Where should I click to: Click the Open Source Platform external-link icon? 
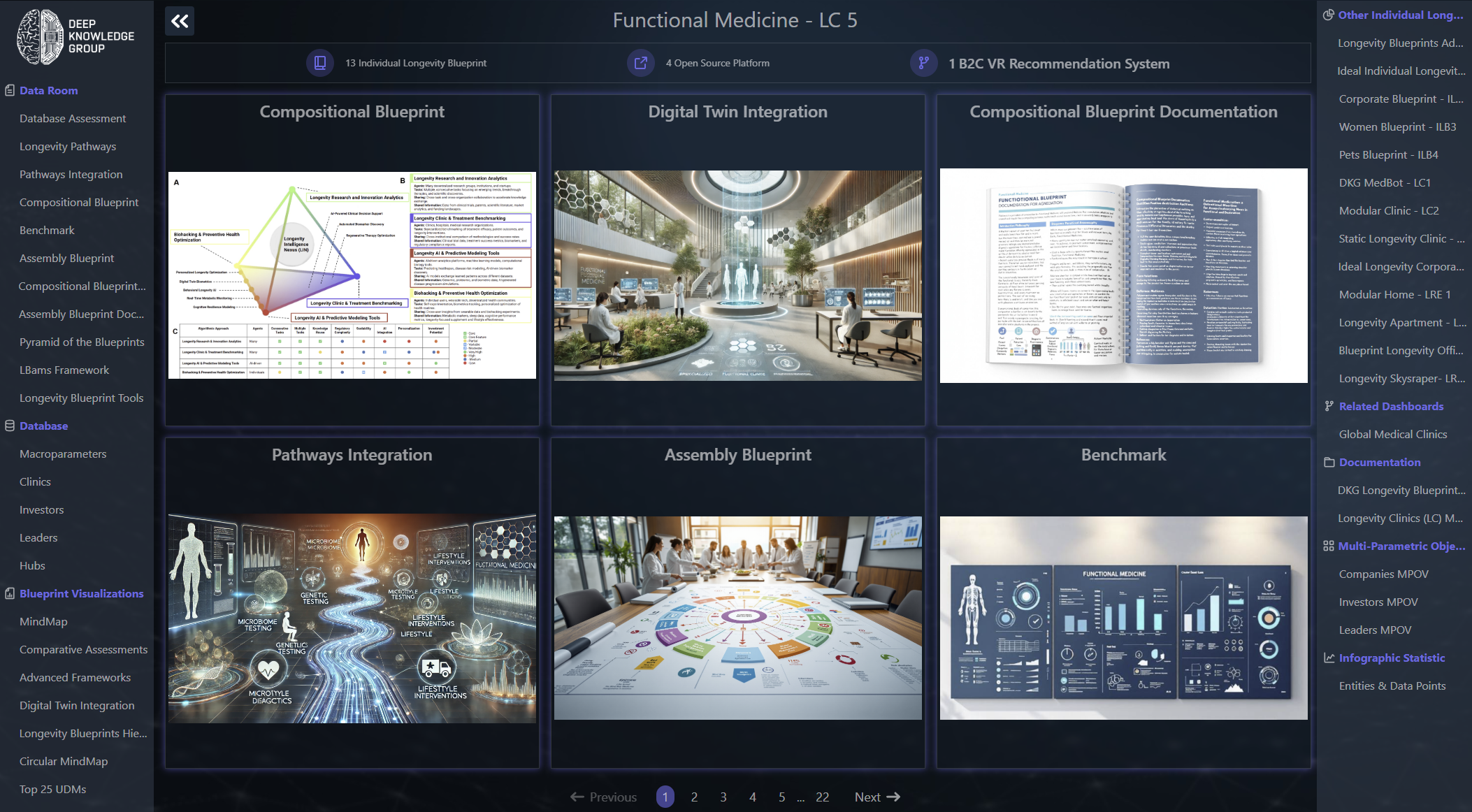(x=640, y=63)
